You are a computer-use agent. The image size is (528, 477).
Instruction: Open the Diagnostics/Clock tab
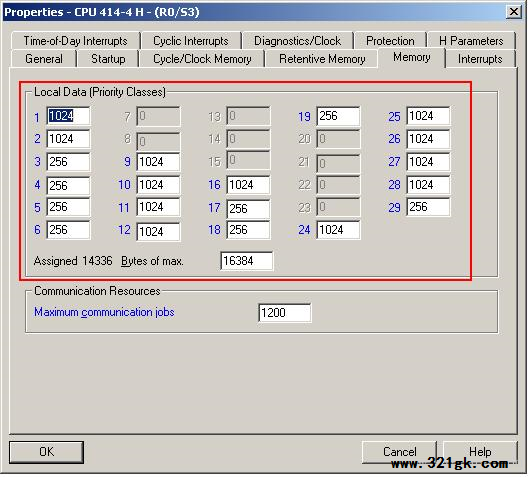pos(297,41)
